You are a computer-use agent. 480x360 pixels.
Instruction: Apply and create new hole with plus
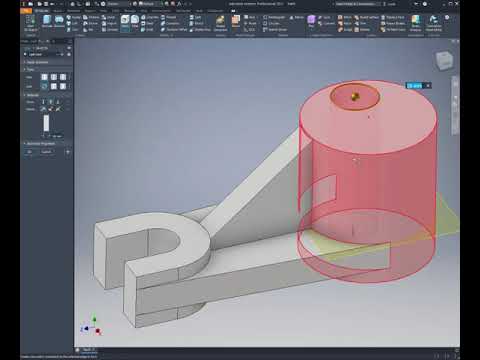(x=68, y=152)
